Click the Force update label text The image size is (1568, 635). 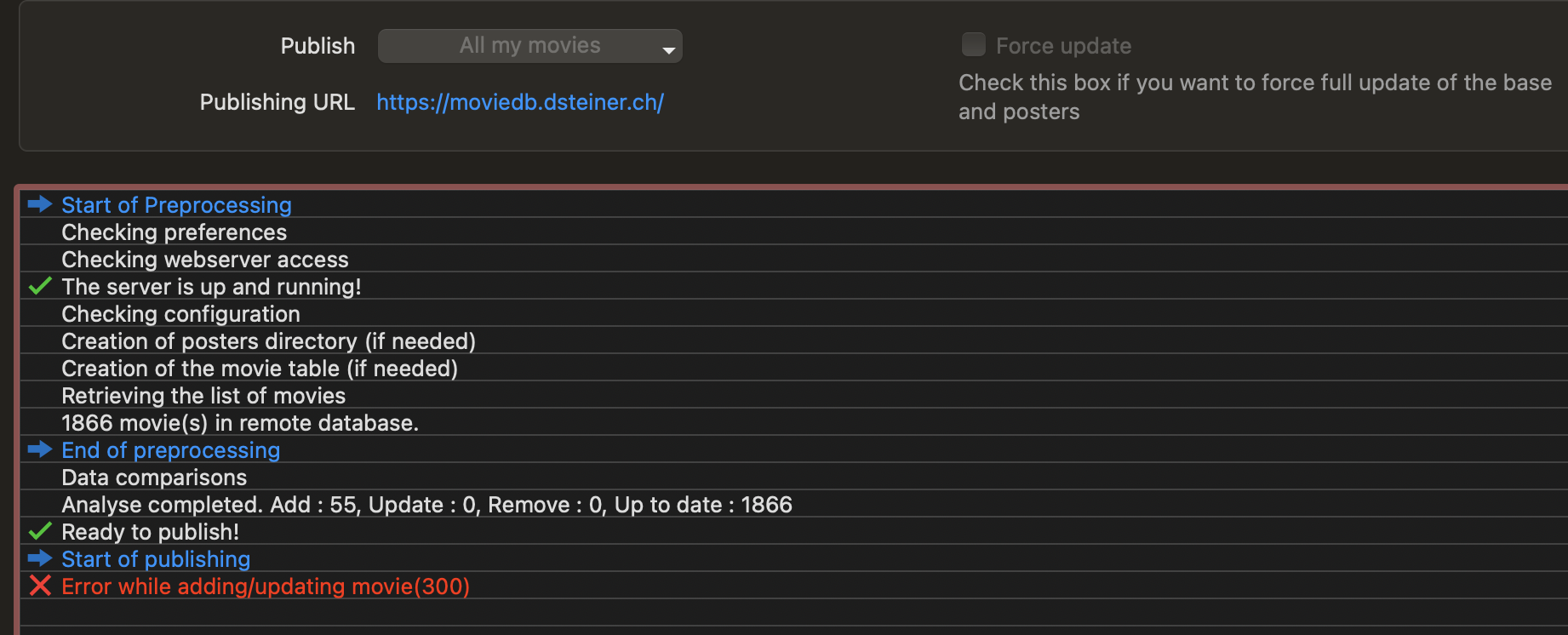pos(1063,46)
